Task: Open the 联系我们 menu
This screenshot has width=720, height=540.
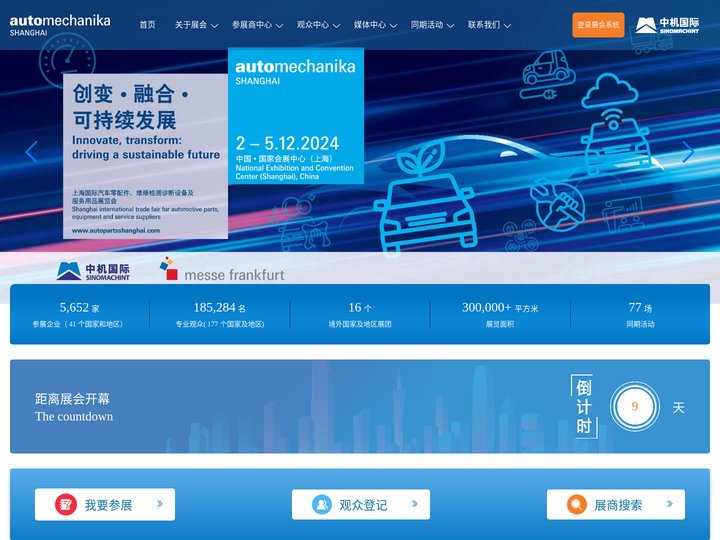Action: coord(484,25)
